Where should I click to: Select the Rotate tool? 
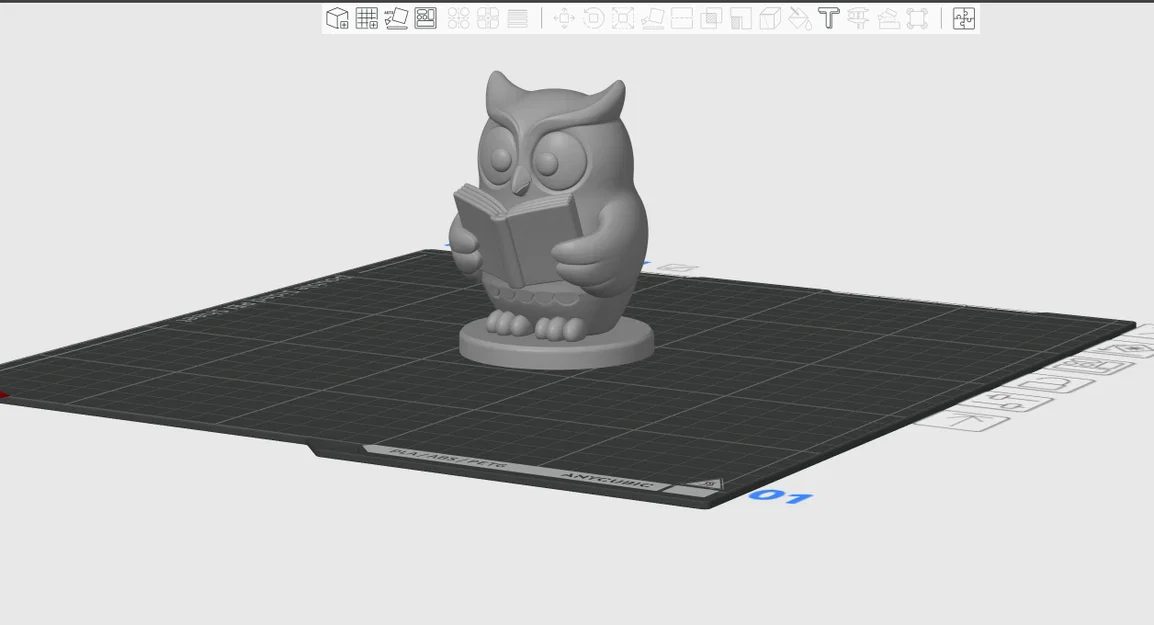tap(593, 18)
